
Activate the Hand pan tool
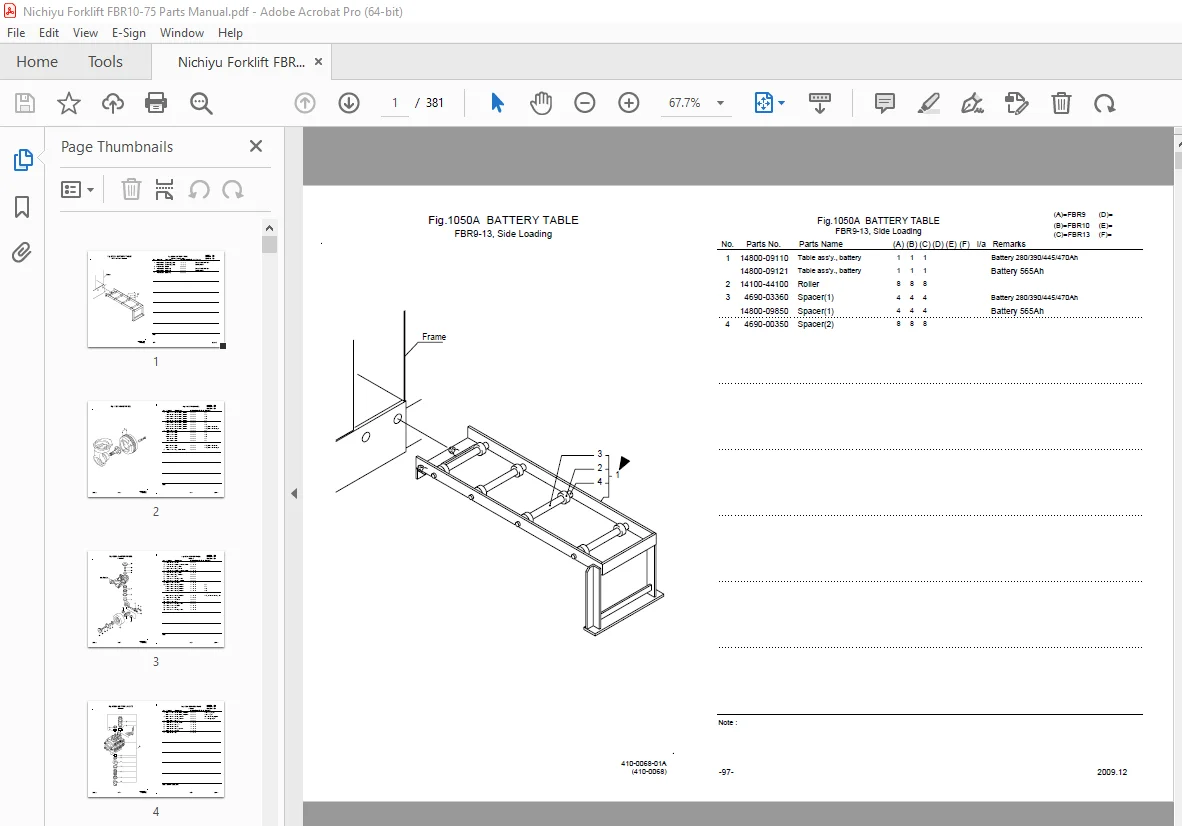click(540, 103)
